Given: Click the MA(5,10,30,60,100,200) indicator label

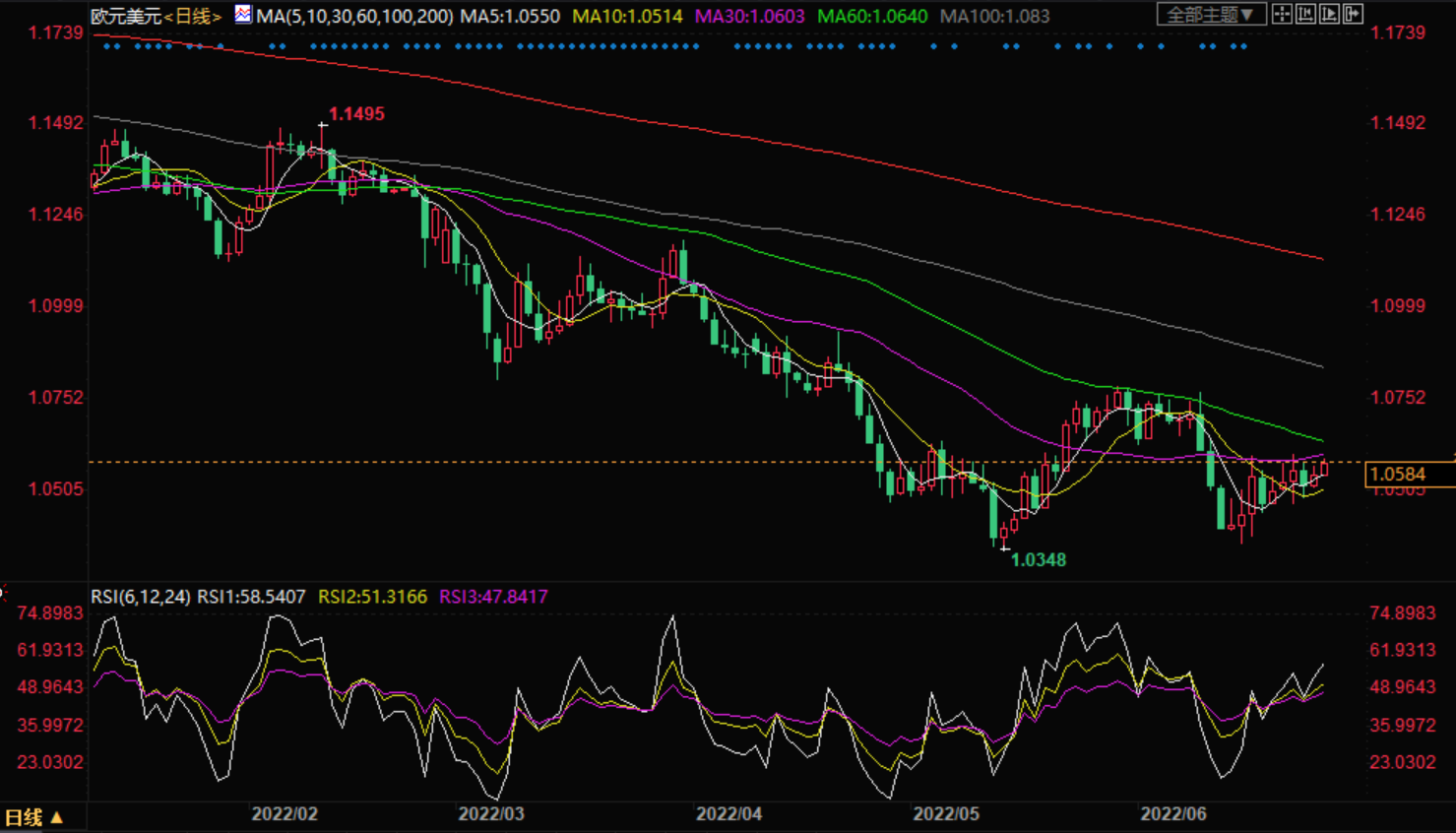Looking at the screenshot, I should (x=354, y=16).
